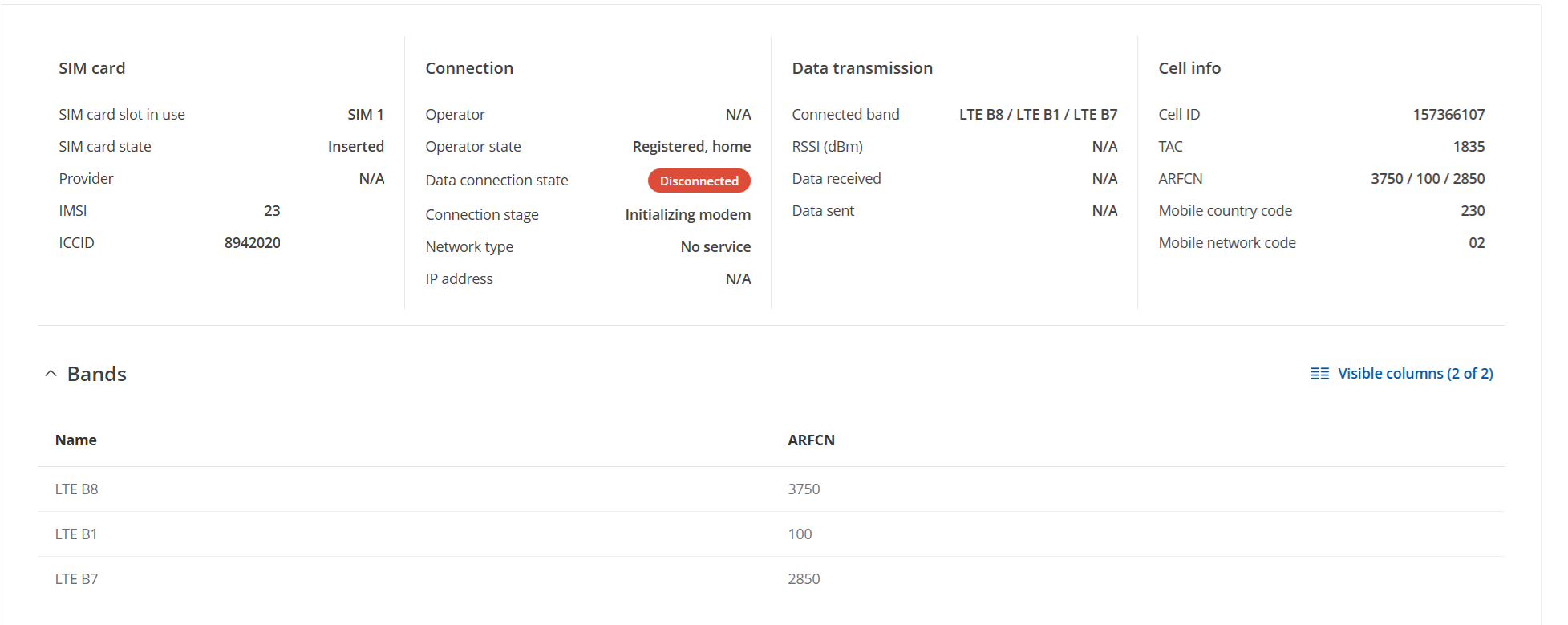Open Visible columns (2 of 2) selector

tap(1401, 374)
